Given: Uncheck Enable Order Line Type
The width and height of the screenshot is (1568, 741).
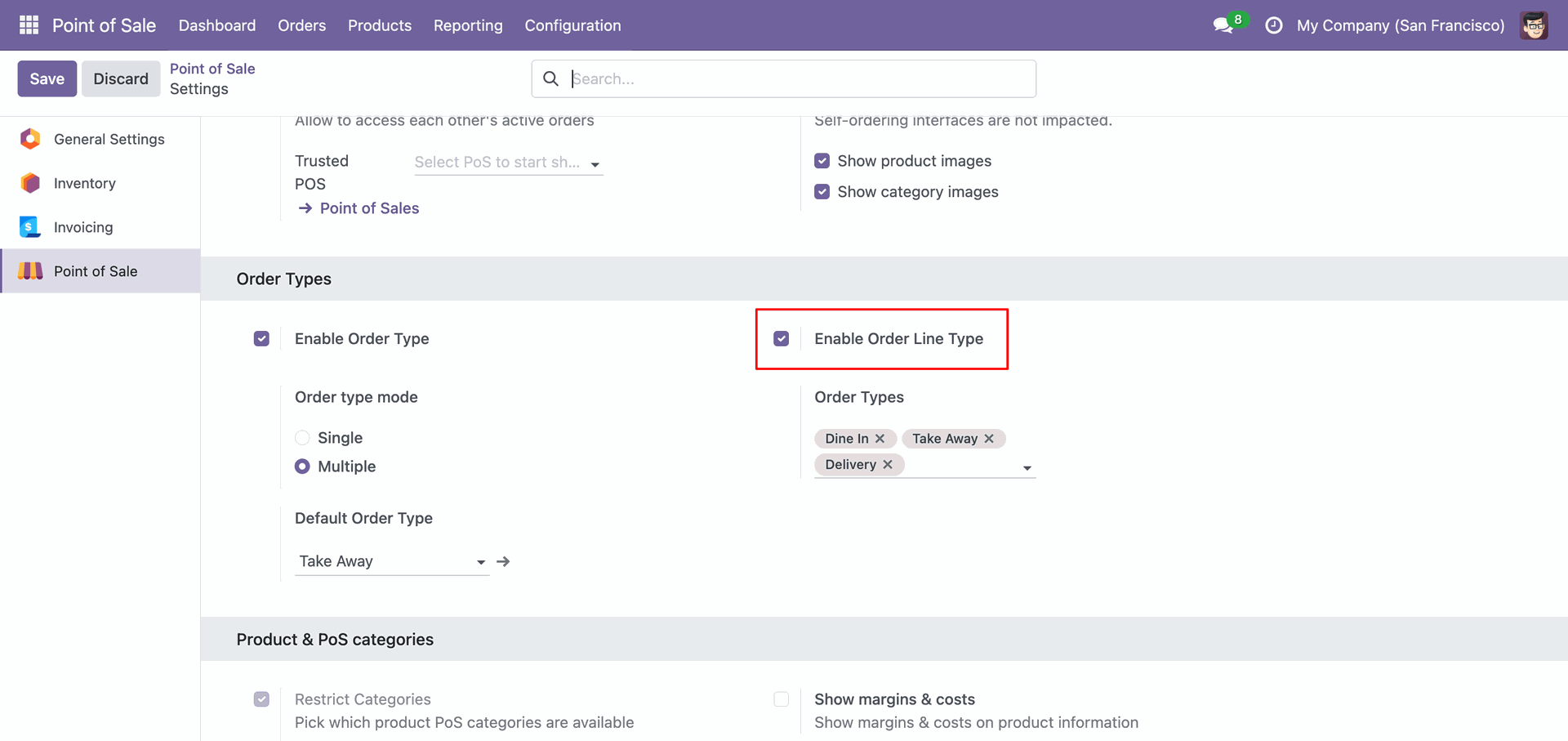Looking at the screenshot, I should click(x=782, y=338).
